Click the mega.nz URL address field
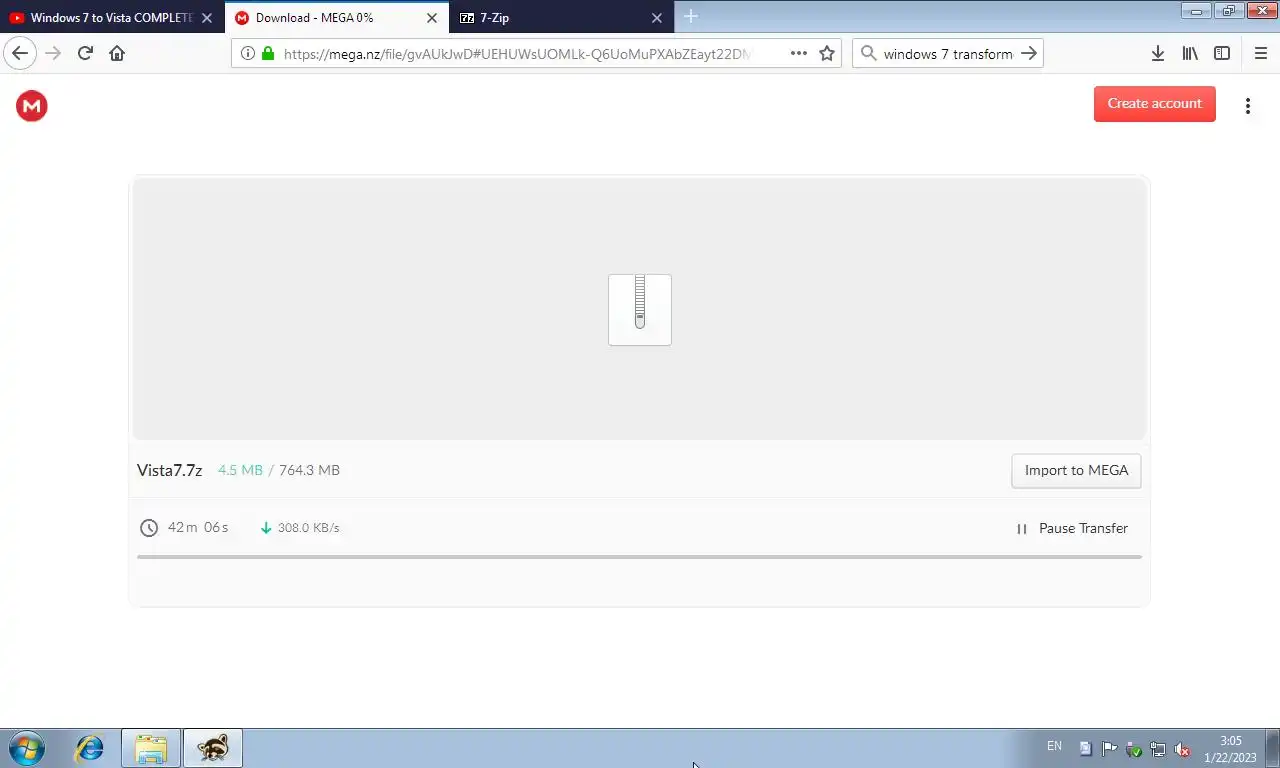The height and width of the screenshot is (768, 1280). click(517, 54)
